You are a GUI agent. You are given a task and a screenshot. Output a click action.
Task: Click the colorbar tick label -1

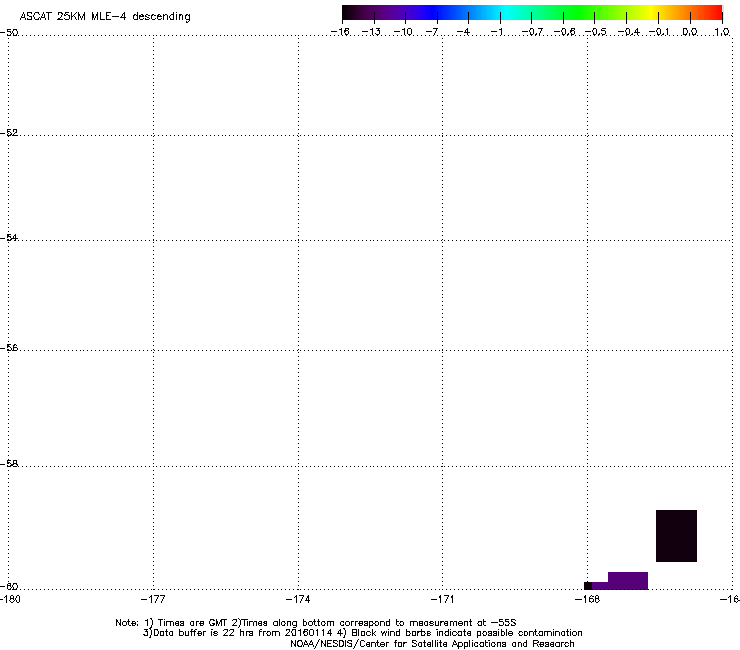[496, 32]
